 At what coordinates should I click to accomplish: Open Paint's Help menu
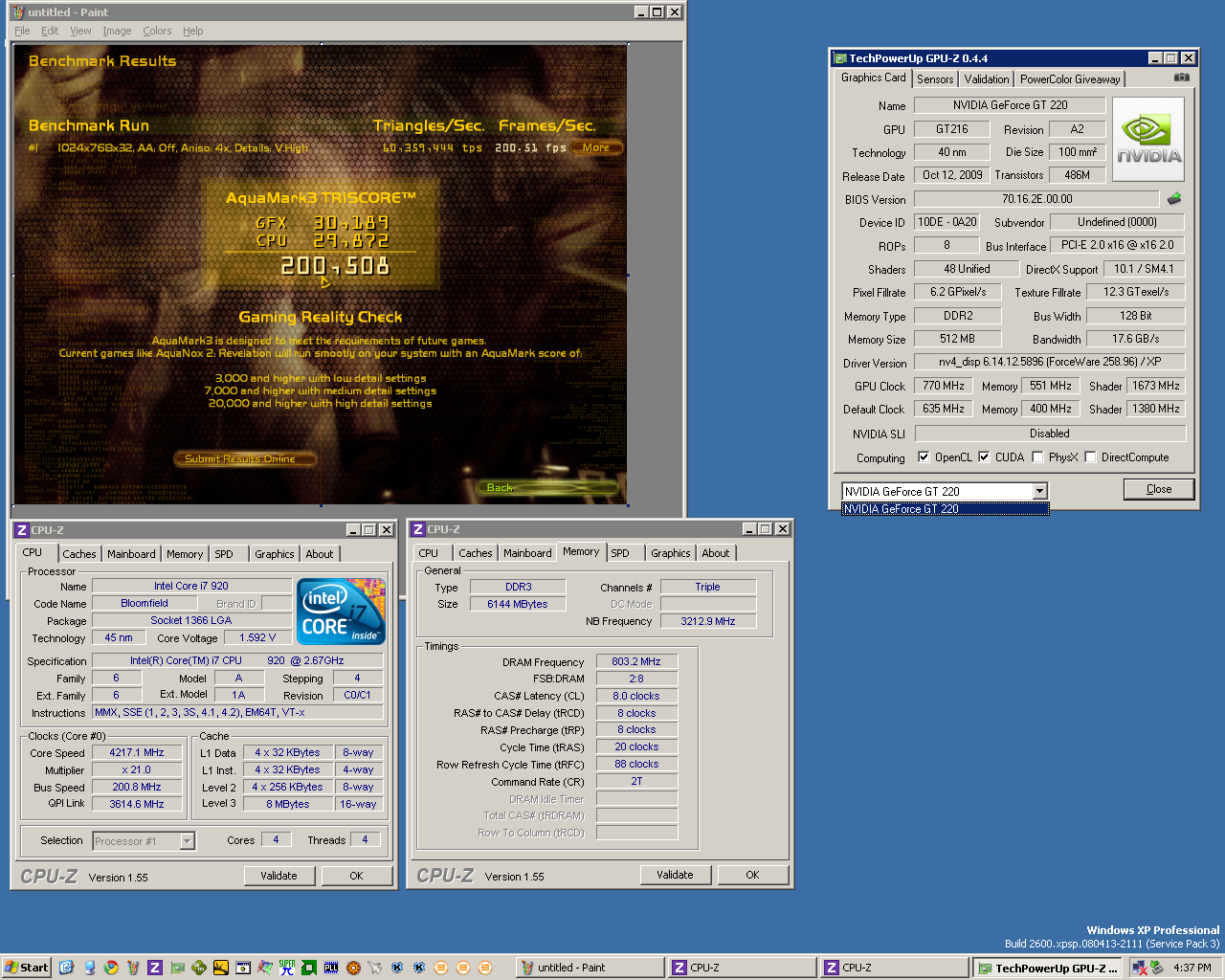(x=192, y=31)
